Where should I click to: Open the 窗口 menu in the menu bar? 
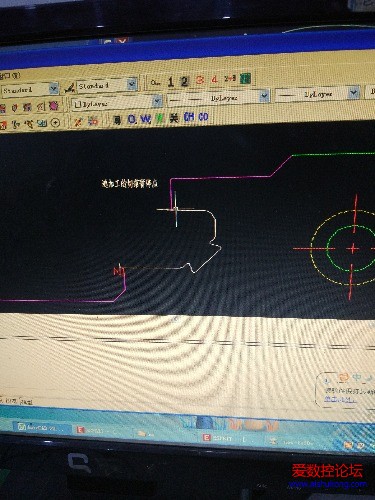pyautogui.click(x=10, y=76)
